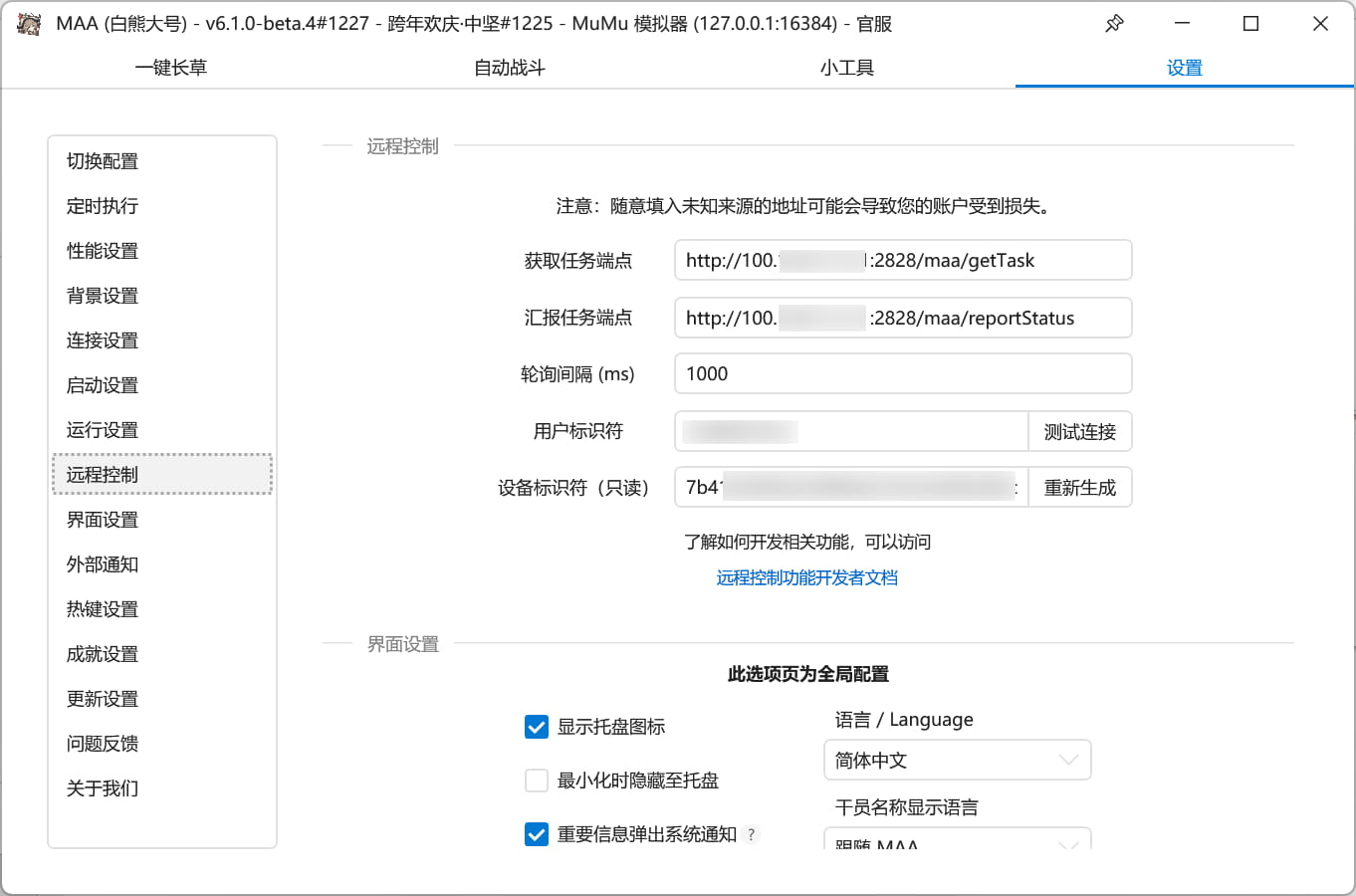Click 重新生成 to regenerate device identifier
The height and width of the screenshot is (896, 1356).
pos(1080,487)
